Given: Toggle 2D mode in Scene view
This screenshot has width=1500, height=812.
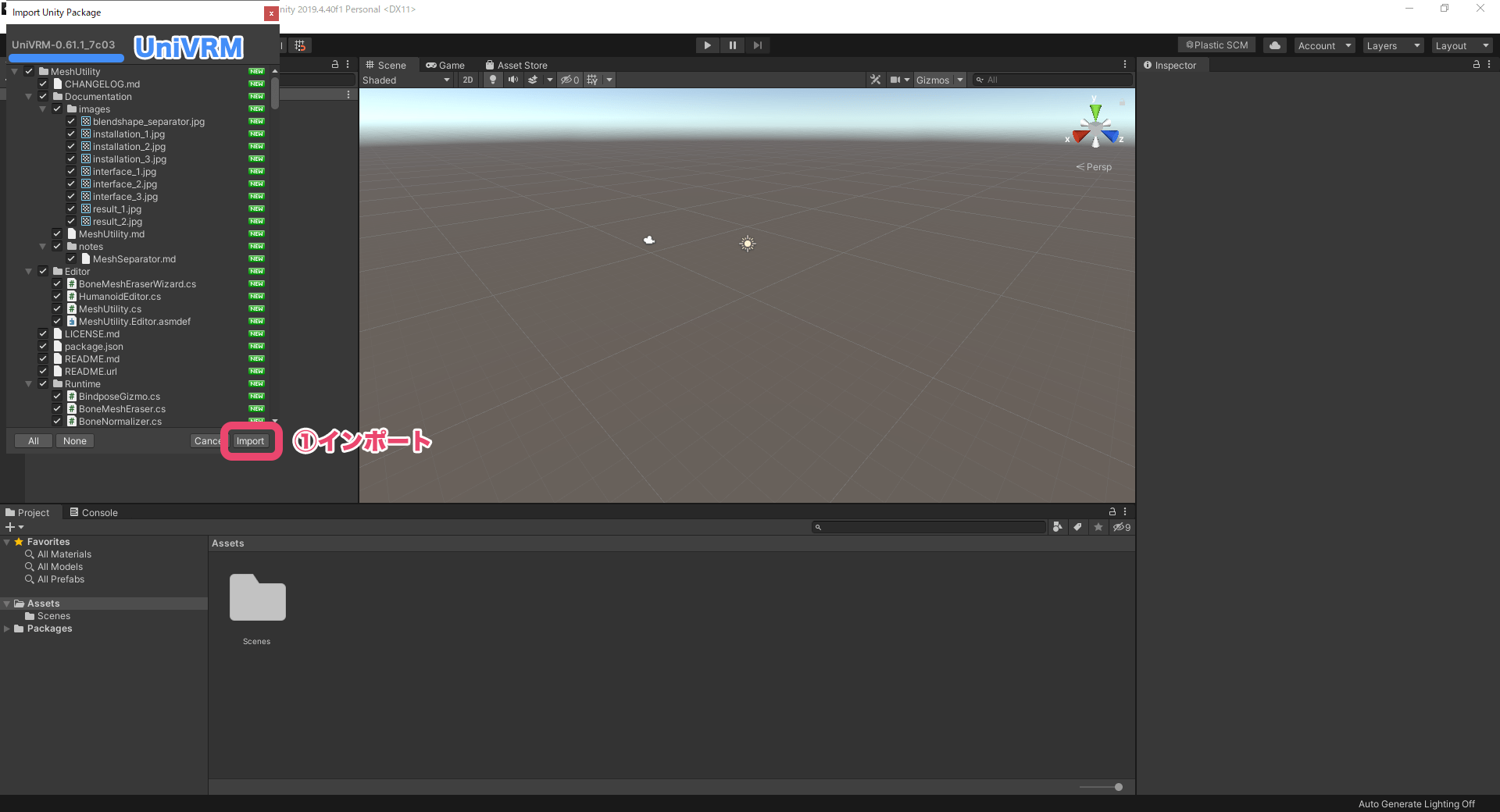Looking at the screenshot, I should pos(467,80).
